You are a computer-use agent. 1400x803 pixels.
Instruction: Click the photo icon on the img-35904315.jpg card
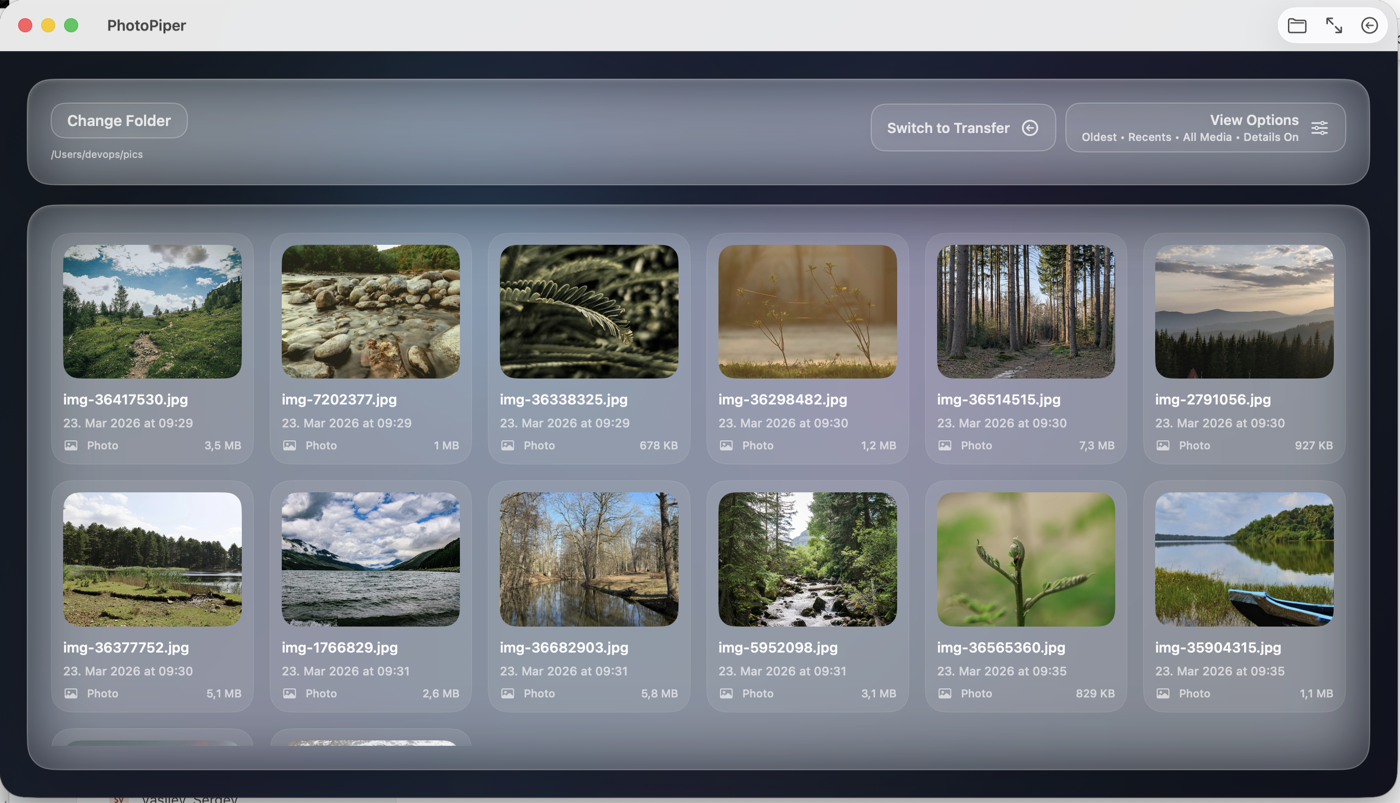pos(1162,693)
